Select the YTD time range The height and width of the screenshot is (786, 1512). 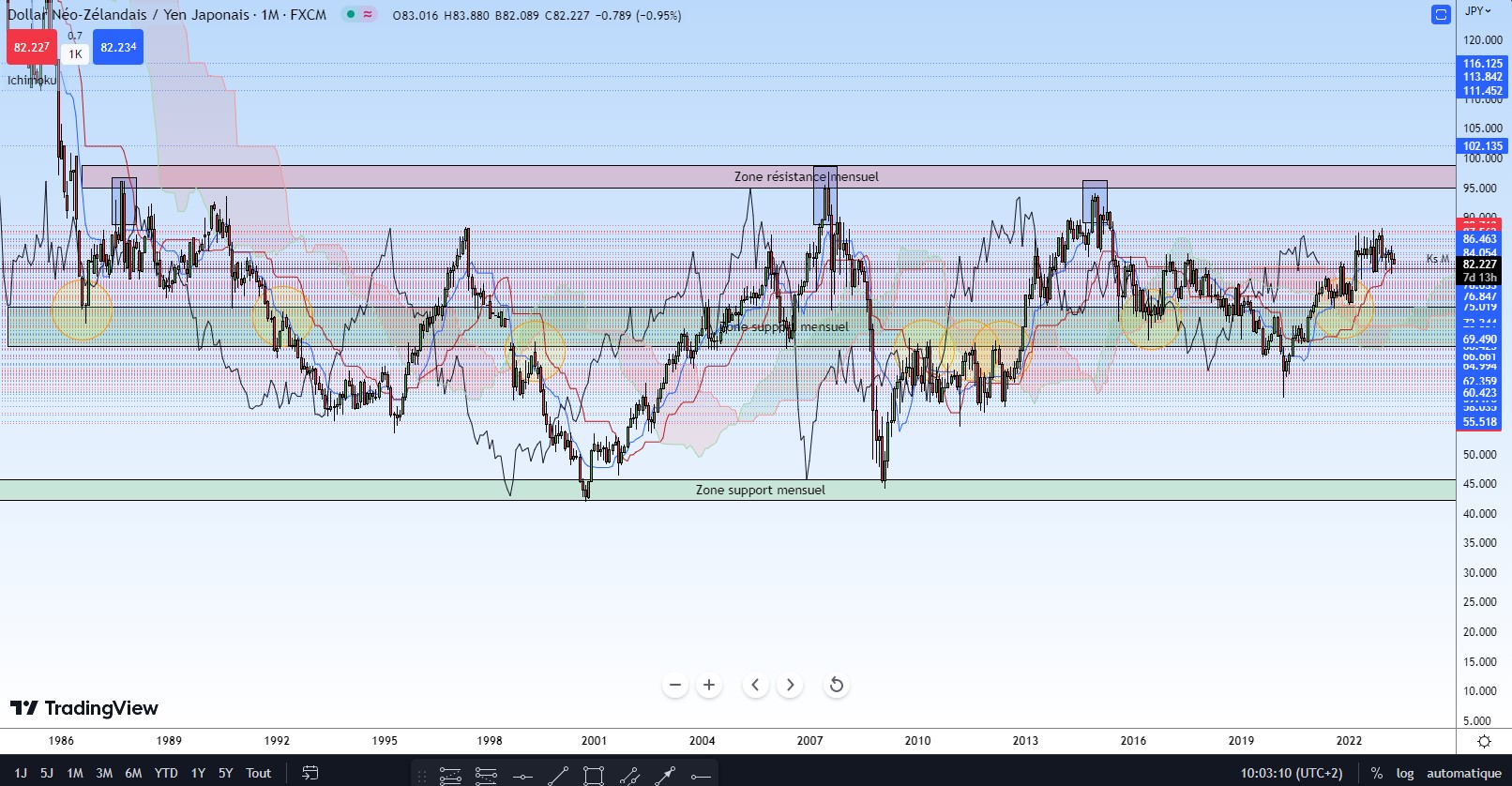pyautogui.click(x=166, y=773)
